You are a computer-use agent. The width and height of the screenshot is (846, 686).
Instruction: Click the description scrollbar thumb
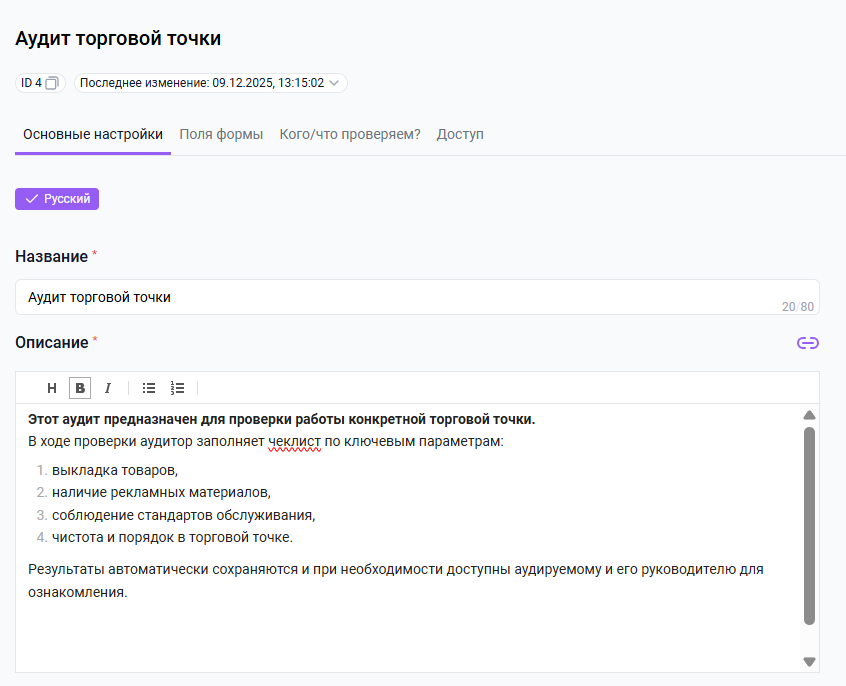[x=809, y=525]
